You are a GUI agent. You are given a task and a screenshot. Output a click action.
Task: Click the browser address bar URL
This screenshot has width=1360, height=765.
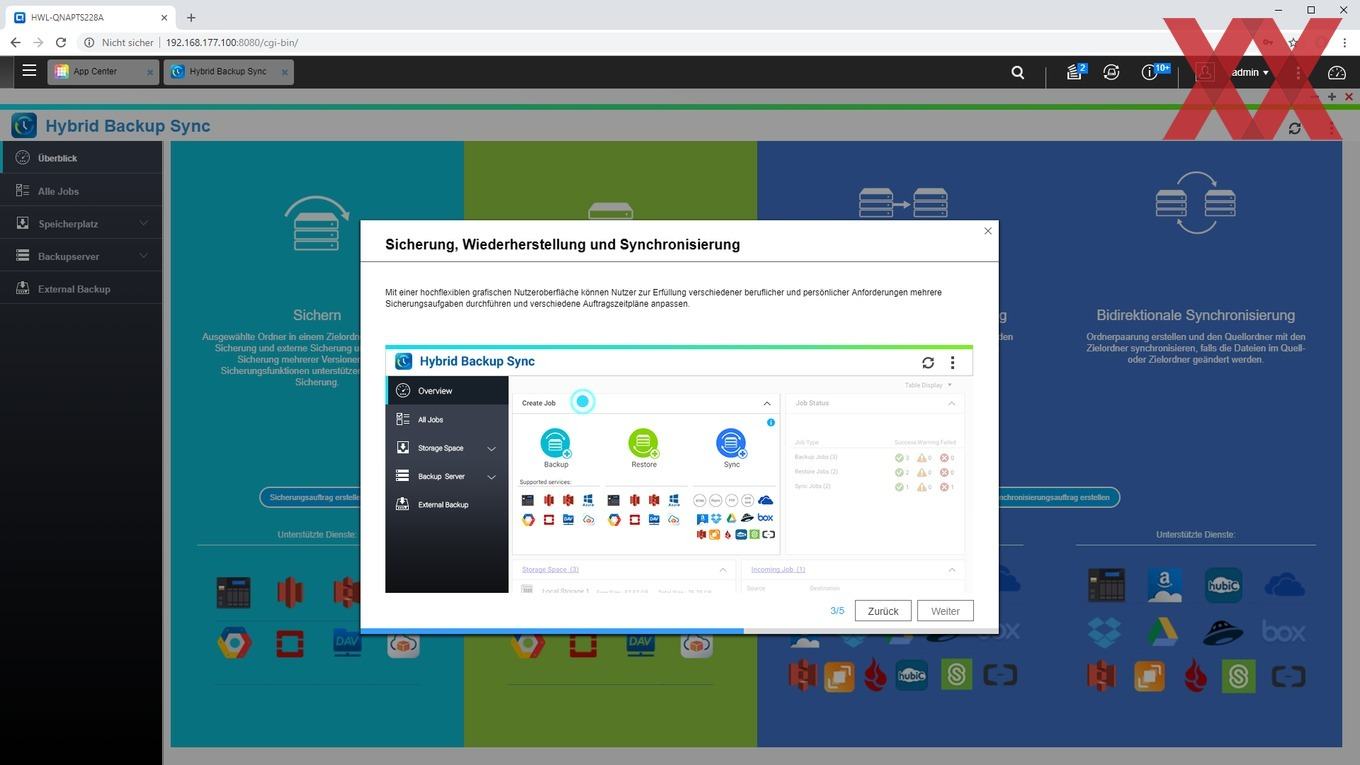click(x=232, y=43)
